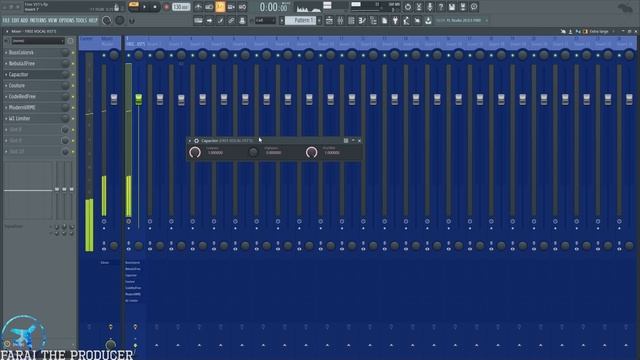Open the FILE menu
Image resolution: width=640 pixels, height=360 pixels.
[6, 20]
